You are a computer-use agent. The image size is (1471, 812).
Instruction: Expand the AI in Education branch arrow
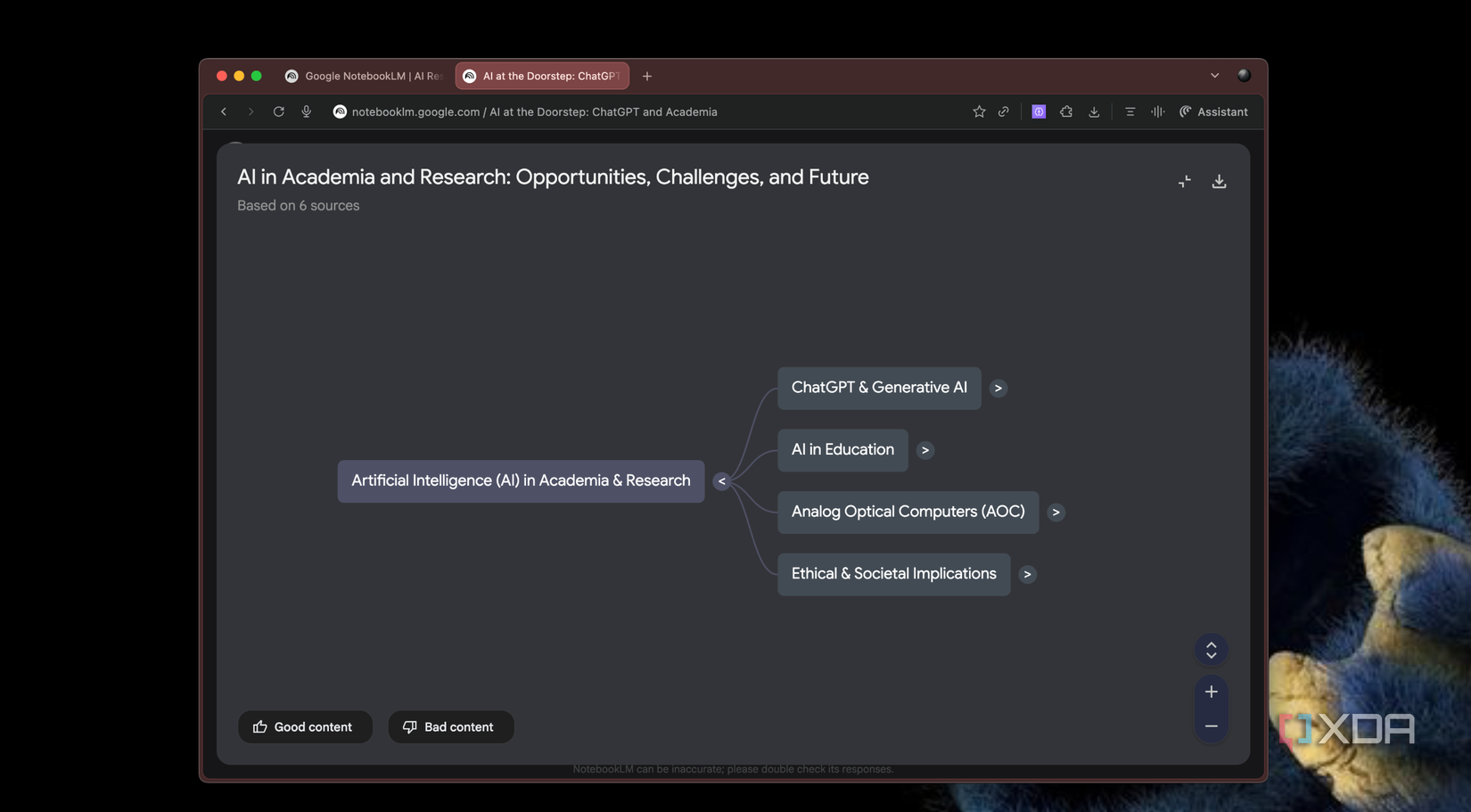[925, 450]
